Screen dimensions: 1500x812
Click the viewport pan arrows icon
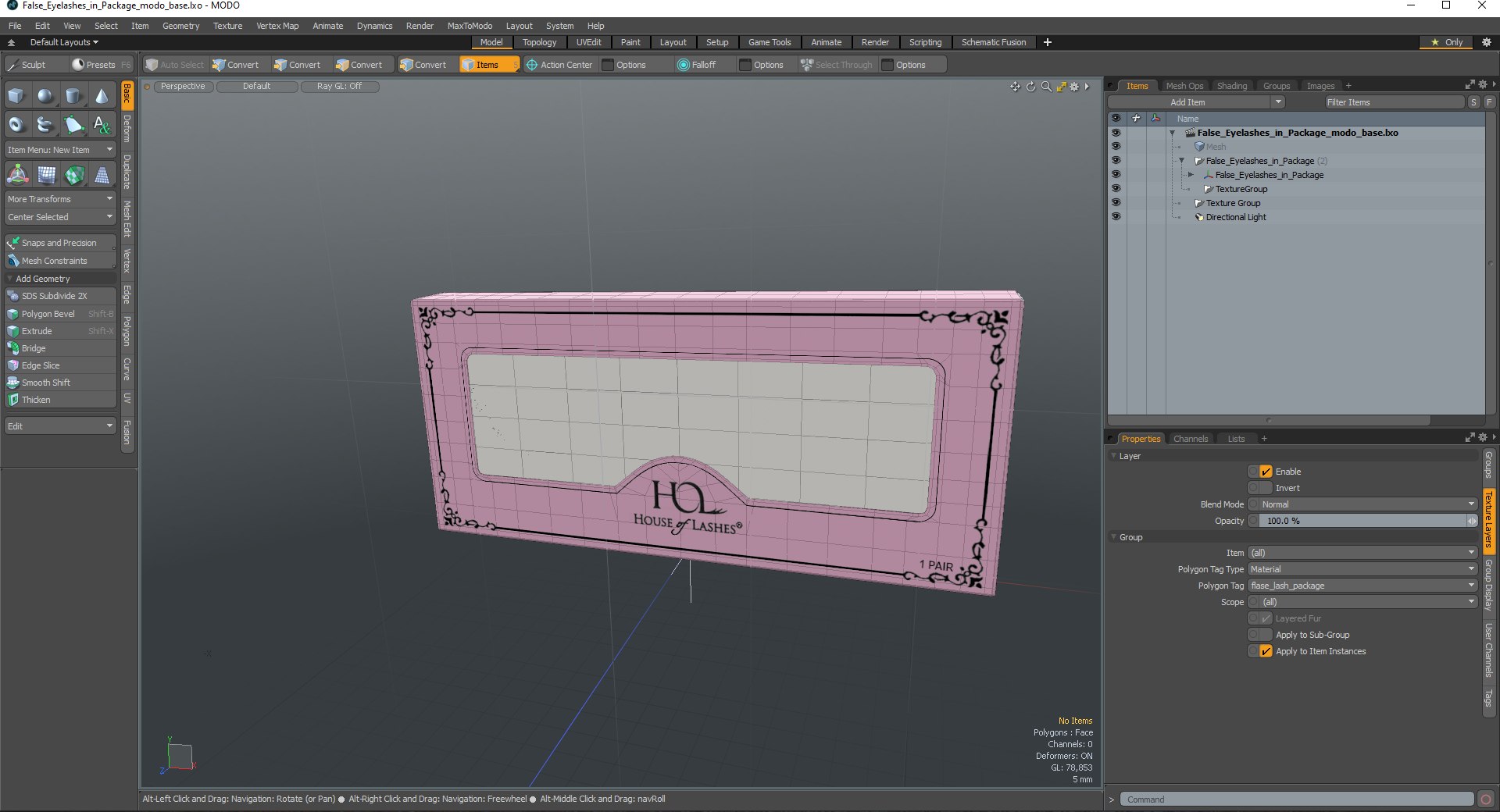[1015, 87]
